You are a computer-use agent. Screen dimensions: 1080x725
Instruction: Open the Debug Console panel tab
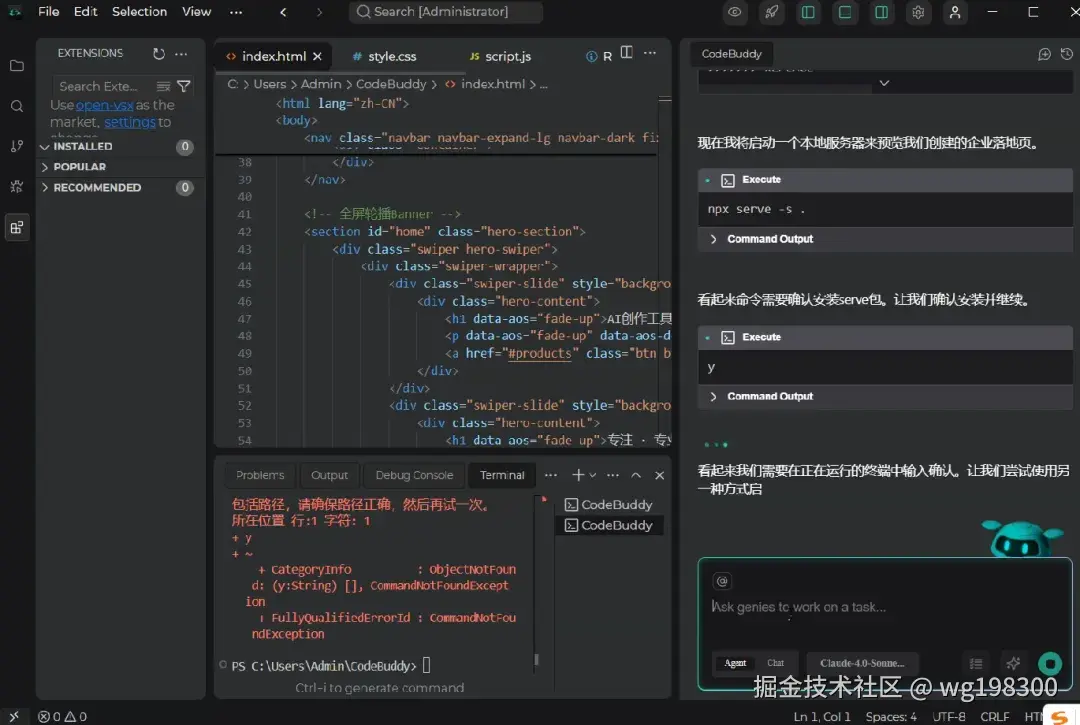click(x=414, y=475)
